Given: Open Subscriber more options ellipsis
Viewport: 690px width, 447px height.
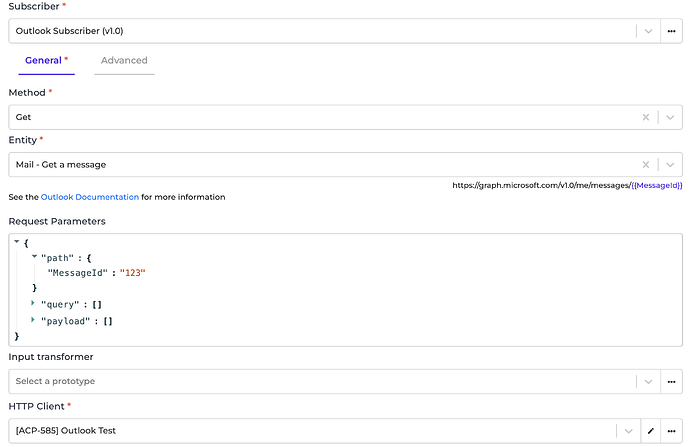Looking at the screenshot, I should (671, 31).
